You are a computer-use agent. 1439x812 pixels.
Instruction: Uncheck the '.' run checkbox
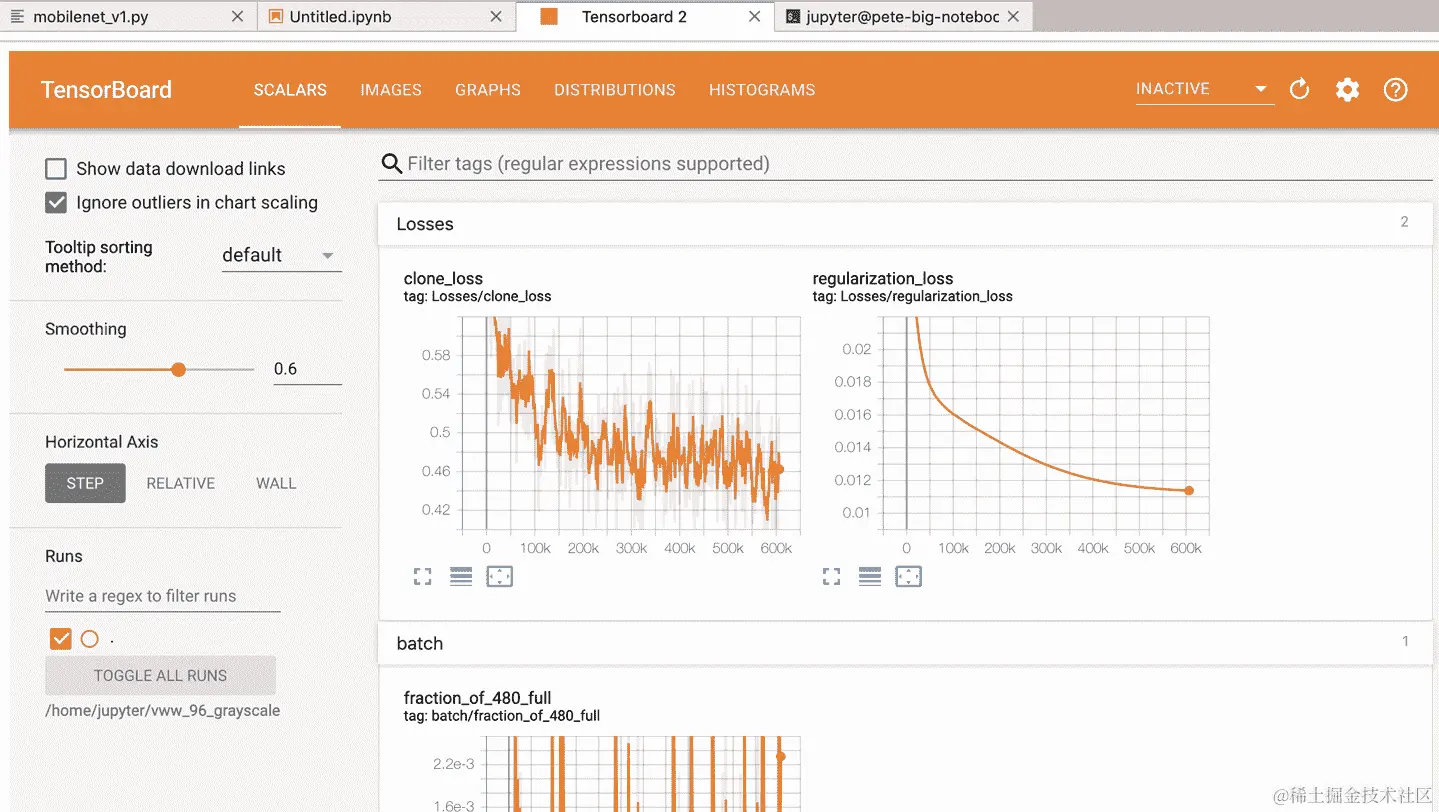coord(61,639)
